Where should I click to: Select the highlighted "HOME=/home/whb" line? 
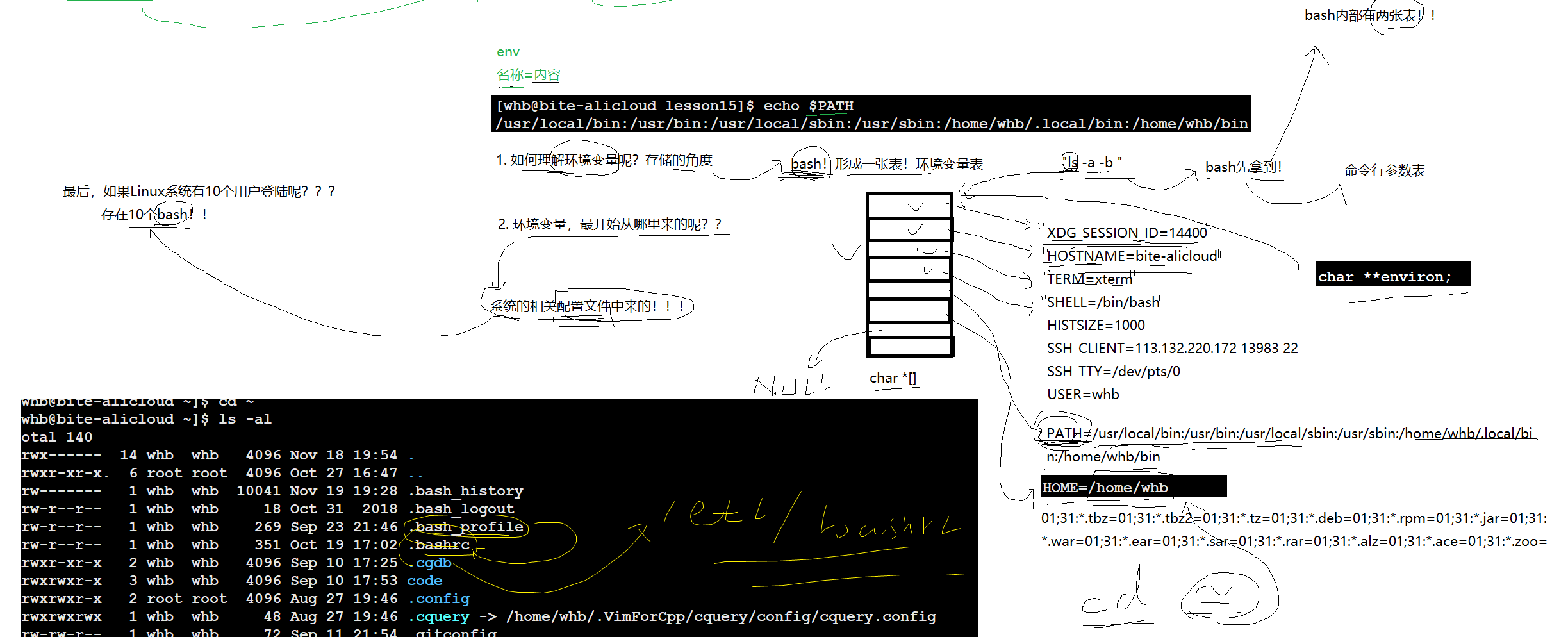tap(1134, 486)
